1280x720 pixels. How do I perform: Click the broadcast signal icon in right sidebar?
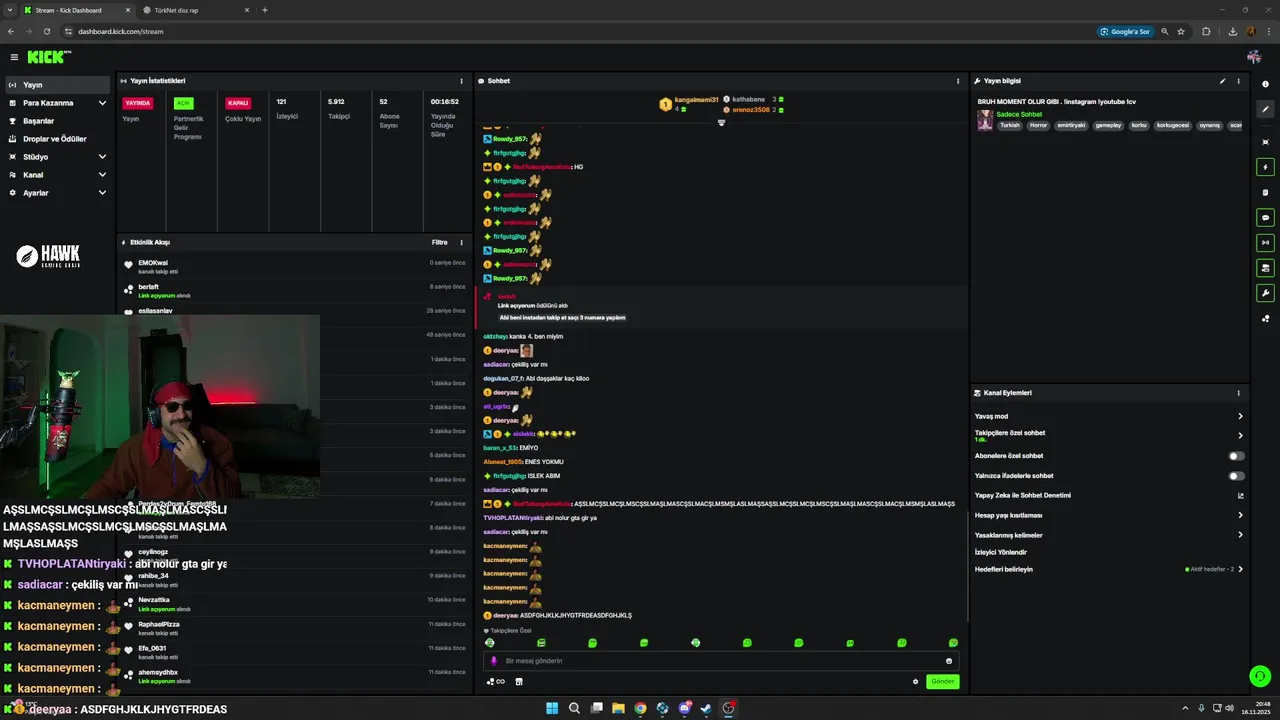pyautogui.click(x=1265, y=242)
